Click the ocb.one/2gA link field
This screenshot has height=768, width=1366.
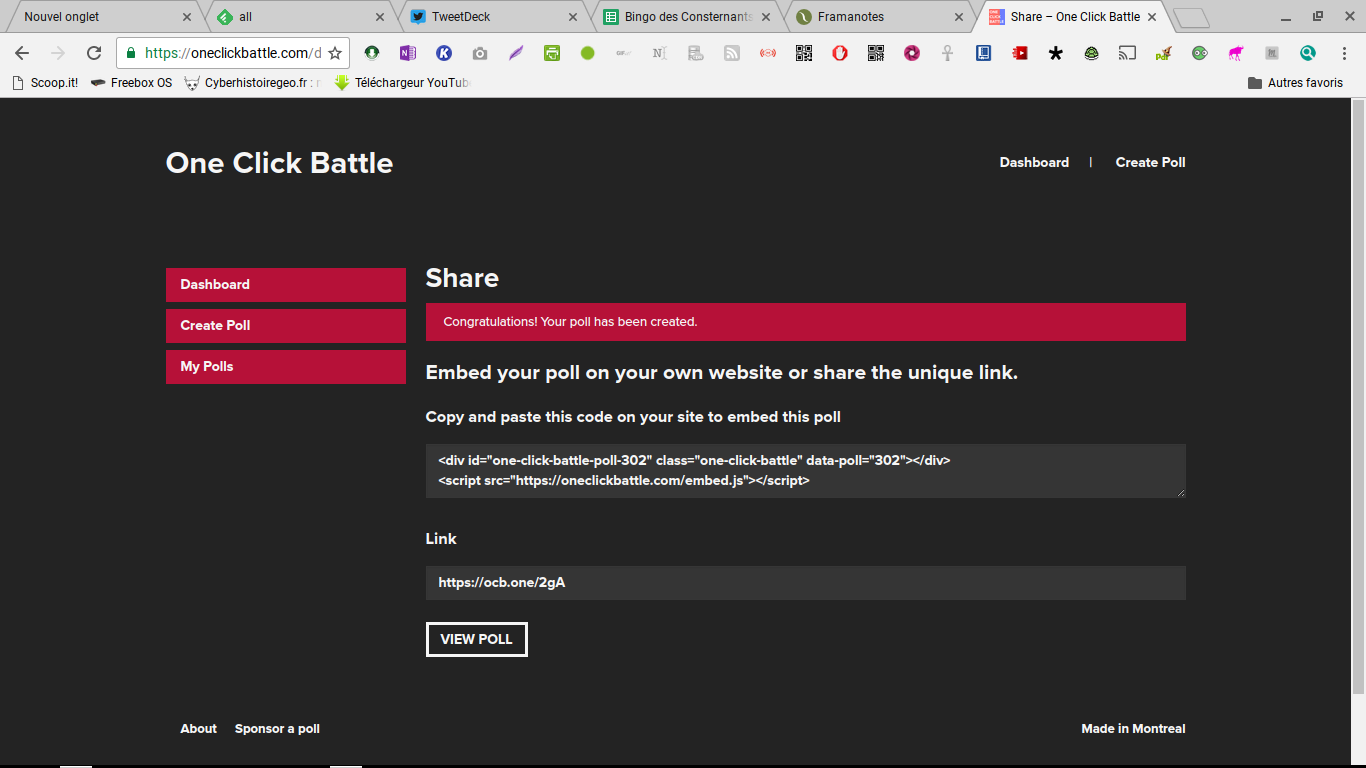[806, 583]
